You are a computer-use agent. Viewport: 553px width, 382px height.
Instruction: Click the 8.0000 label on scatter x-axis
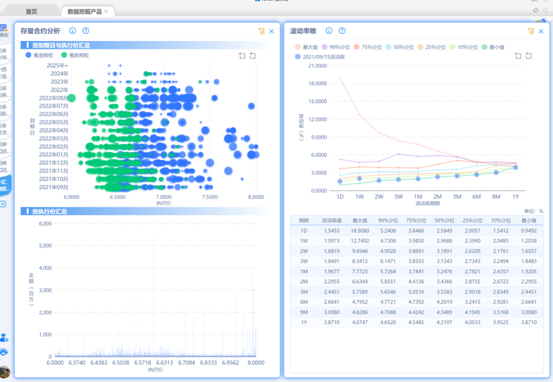pos(256,197)
